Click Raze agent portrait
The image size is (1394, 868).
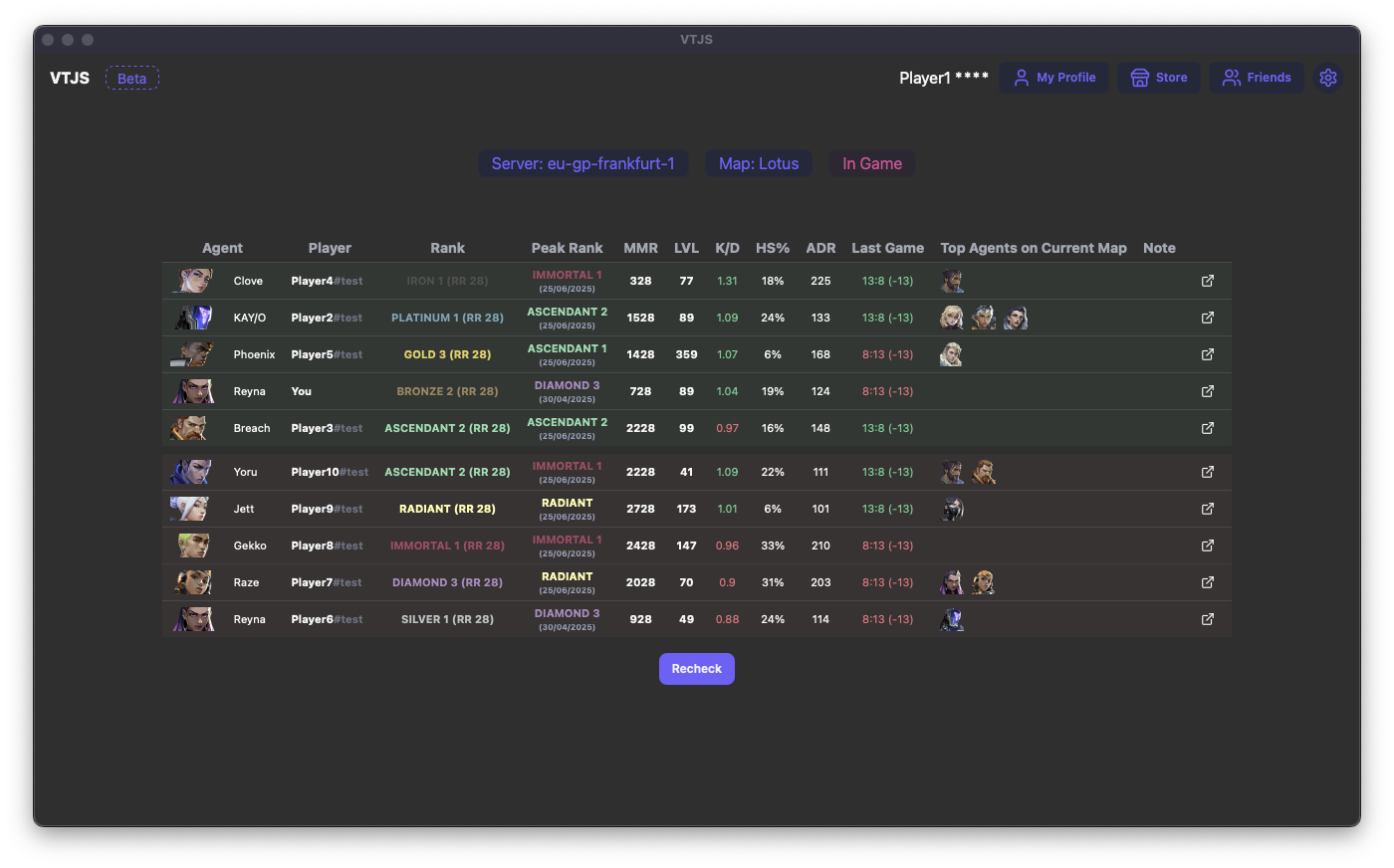(x=192, y=582)
